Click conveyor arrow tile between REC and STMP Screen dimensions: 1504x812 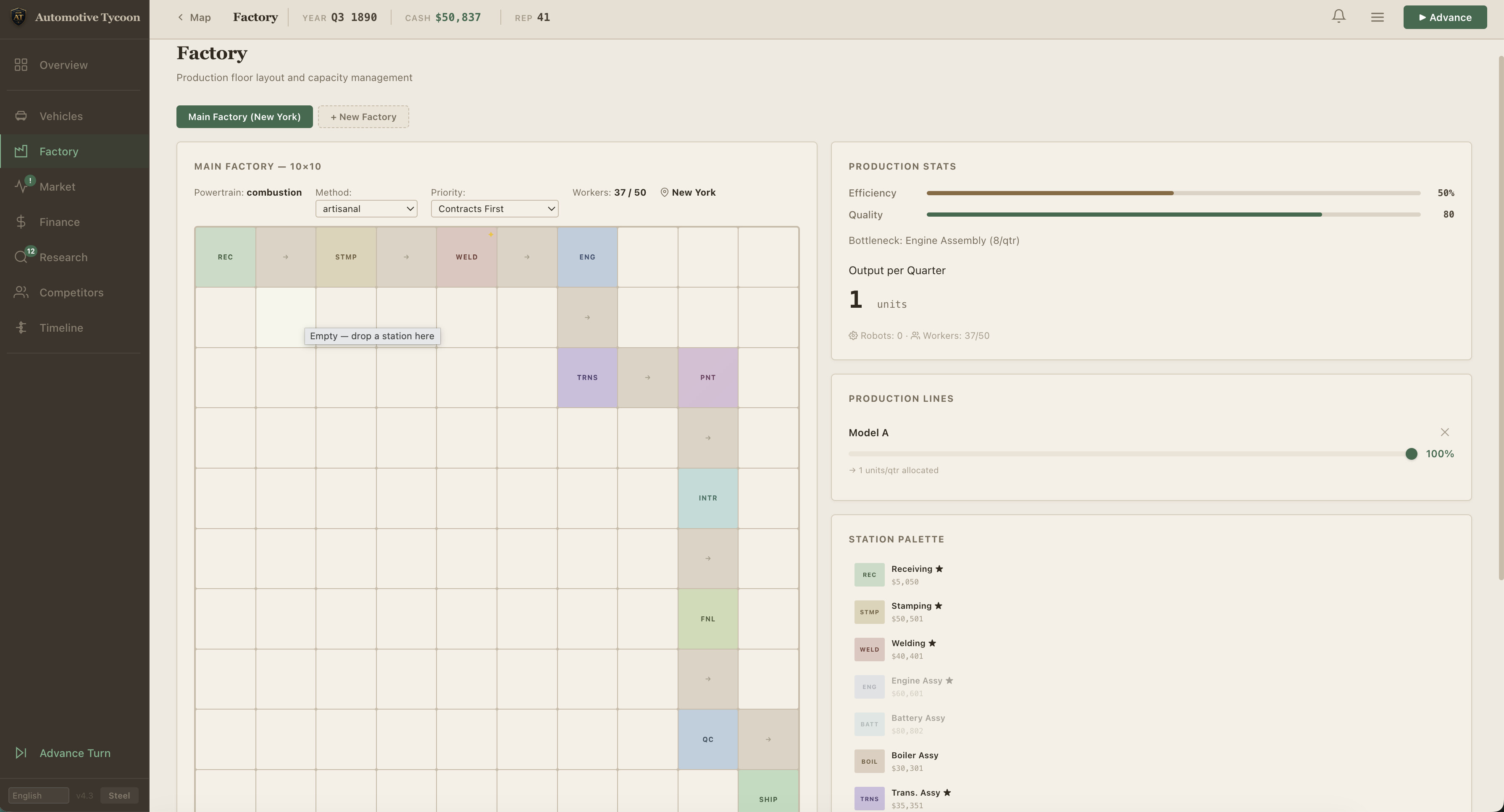tap(286, 257)
